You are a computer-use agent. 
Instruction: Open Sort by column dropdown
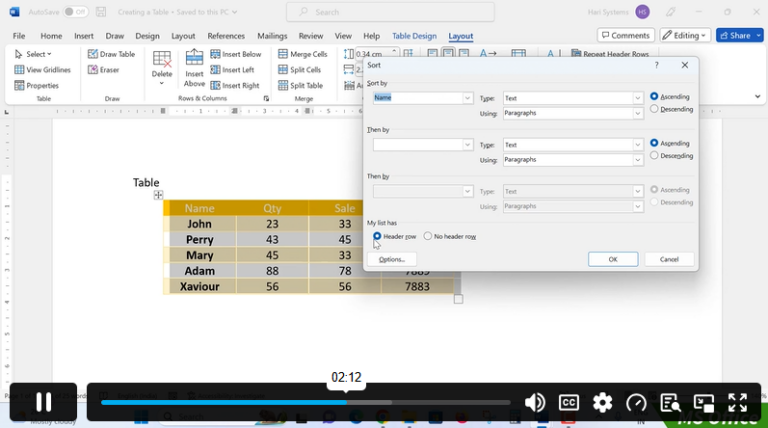467,98
